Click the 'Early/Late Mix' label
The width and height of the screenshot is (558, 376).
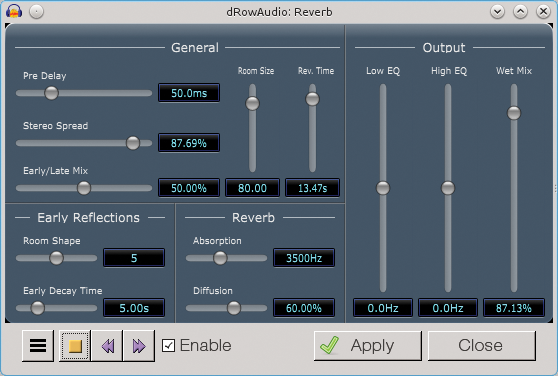56,171
